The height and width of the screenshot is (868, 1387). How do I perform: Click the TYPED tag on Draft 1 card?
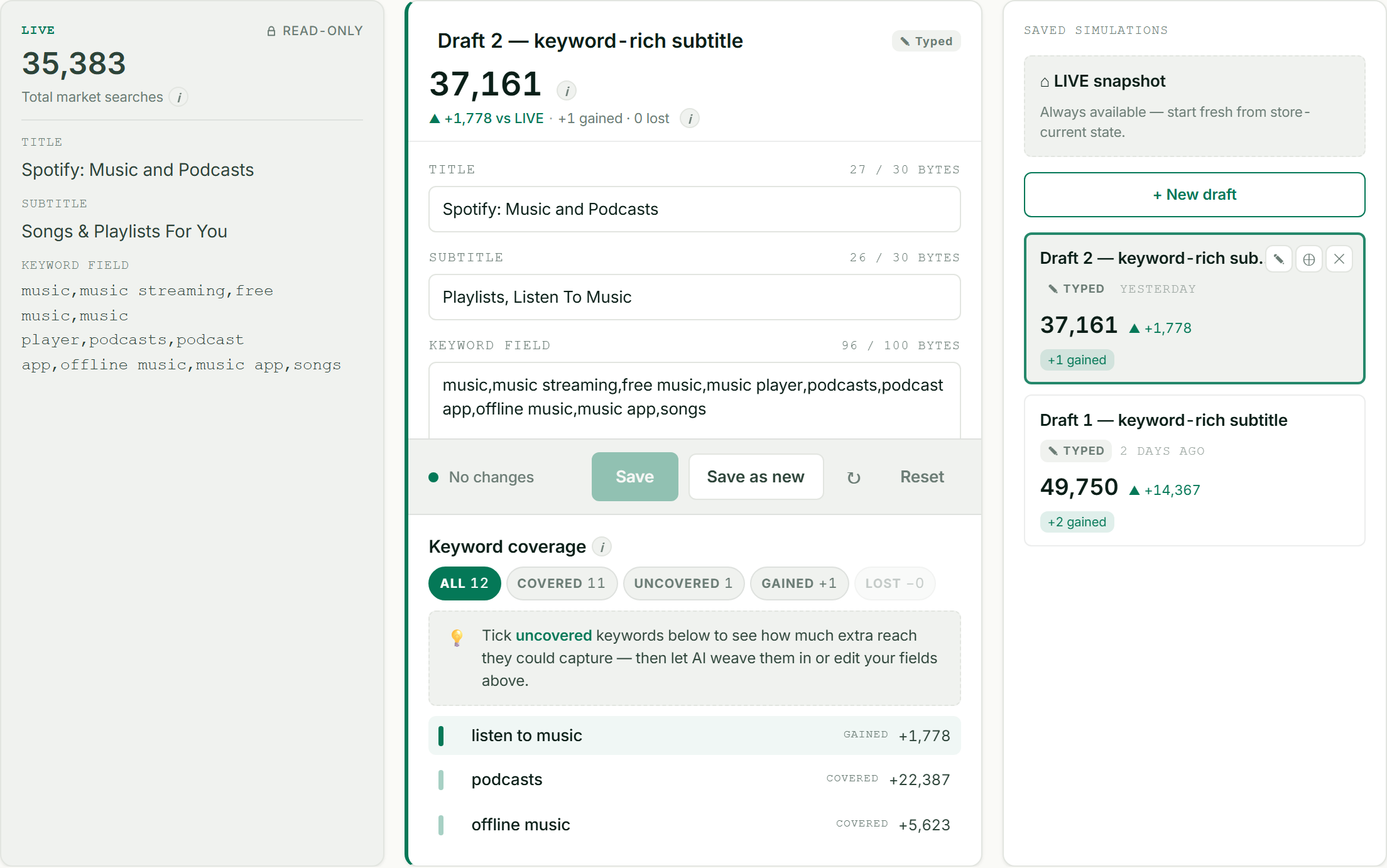(1075, 451)
